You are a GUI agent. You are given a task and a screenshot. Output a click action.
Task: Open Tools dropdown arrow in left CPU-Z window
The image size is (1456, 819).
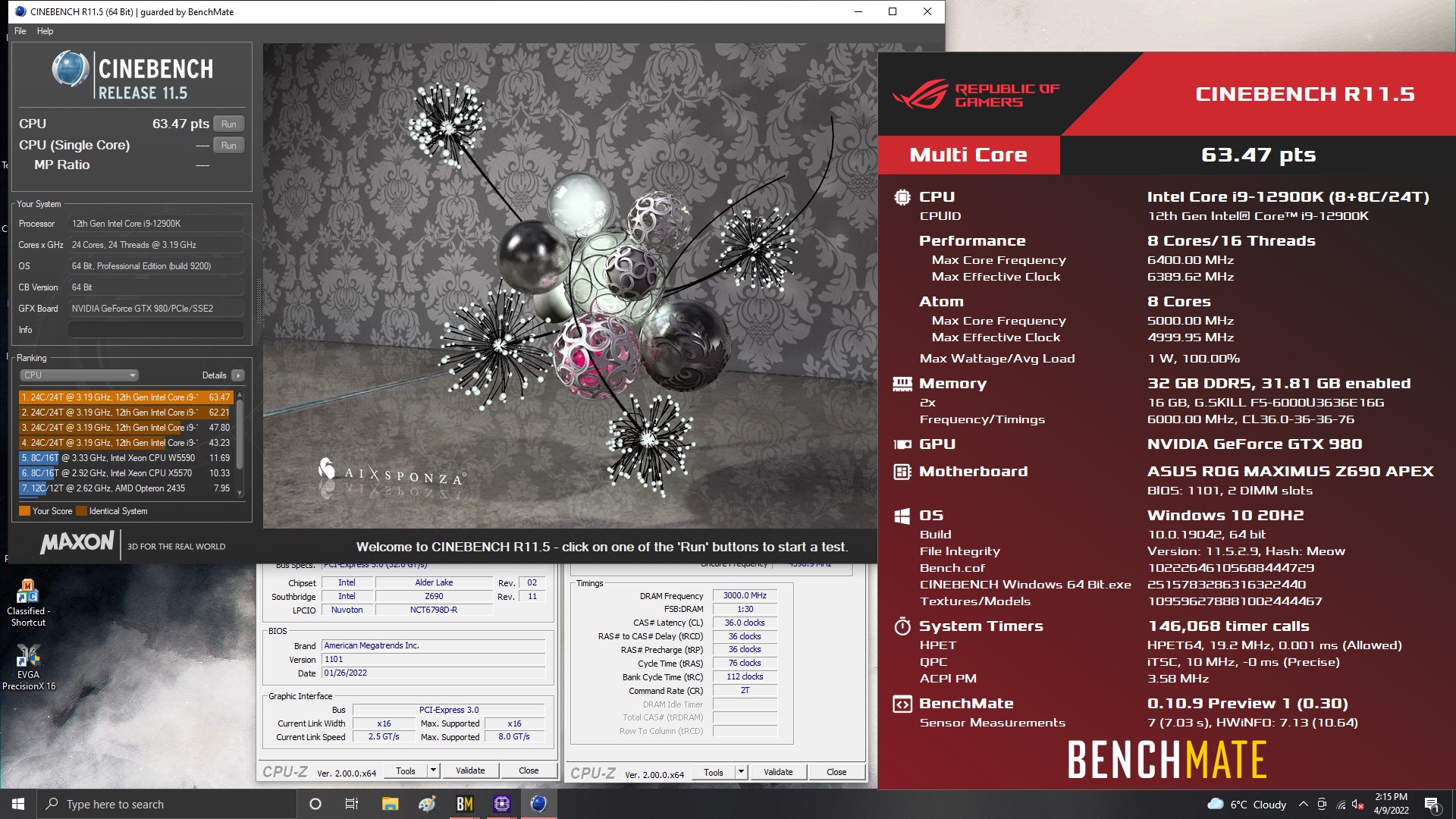[x=433, y=771]
